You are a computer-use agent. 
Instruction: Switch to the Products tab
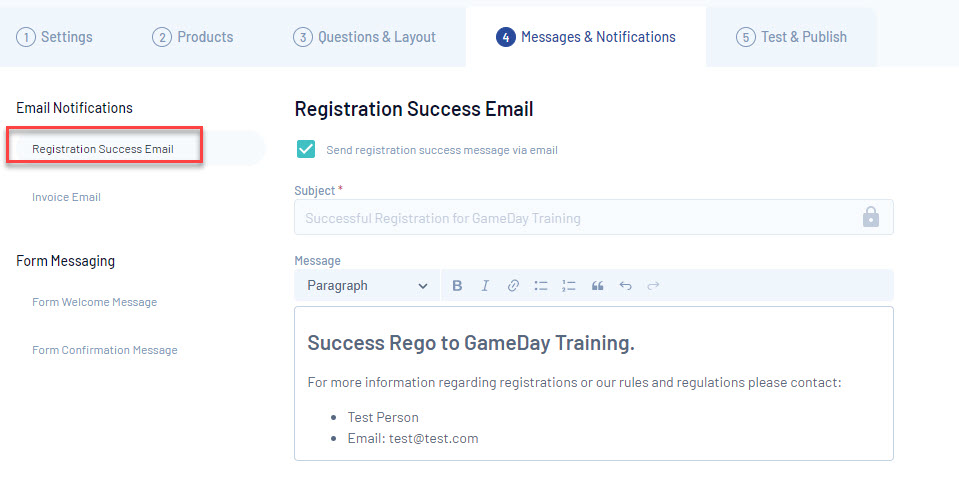(x=193, y=37)
